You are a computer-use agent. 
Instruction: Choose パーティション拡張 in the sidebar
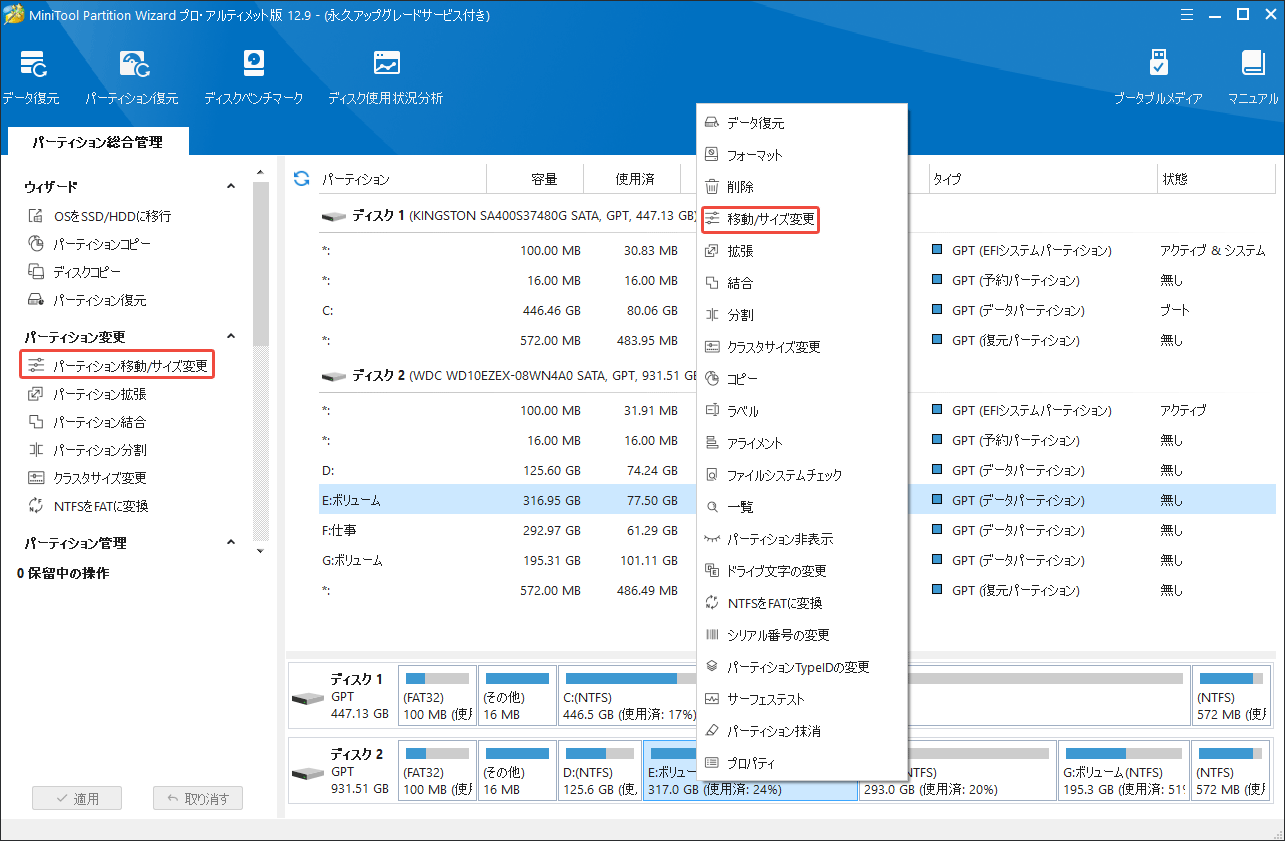tap(87, 394)
